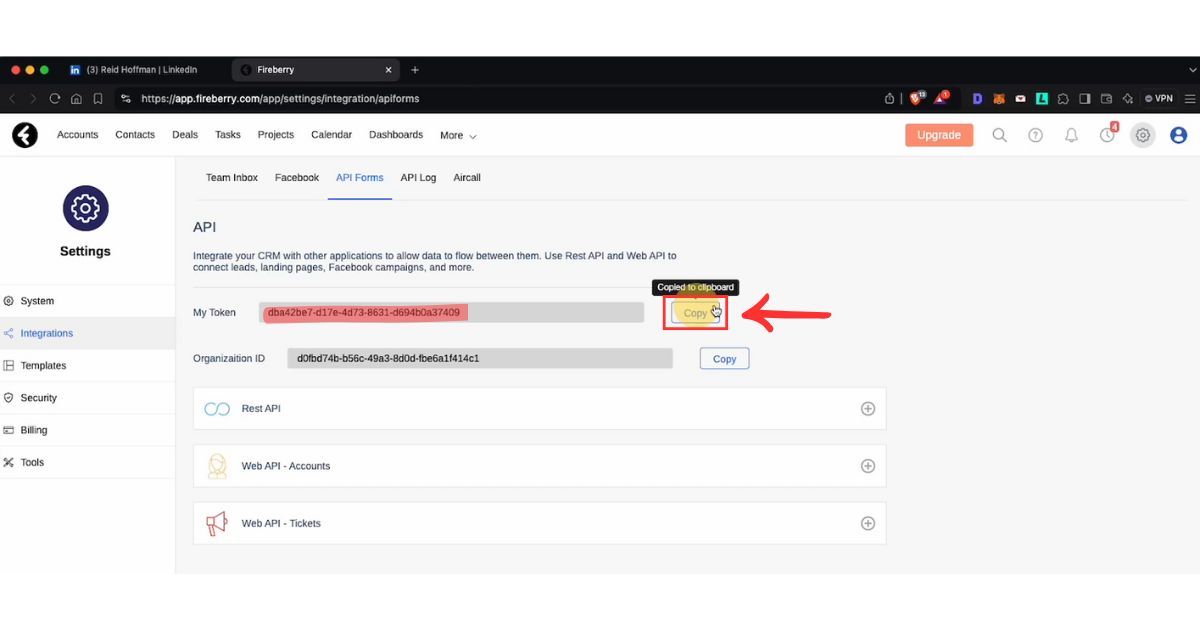Click the large Settings gear icon

86,208
